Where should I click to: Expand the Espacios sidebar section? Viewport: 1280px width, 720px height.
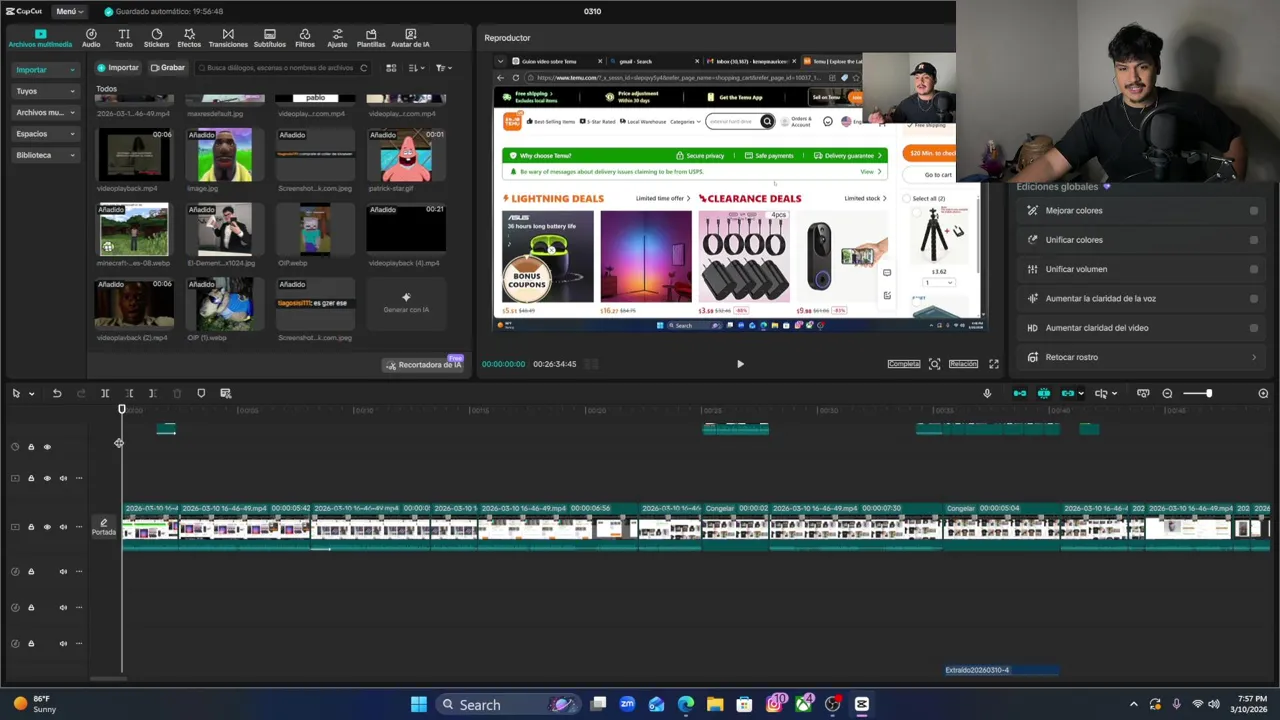pos(45,134)
